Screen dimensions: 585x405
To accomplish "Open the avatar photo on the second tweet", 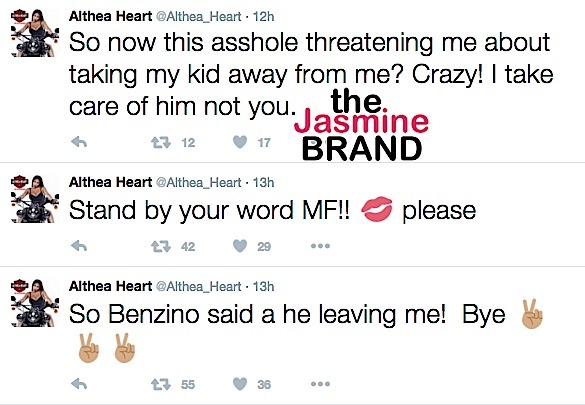I will tap(35, 199).
